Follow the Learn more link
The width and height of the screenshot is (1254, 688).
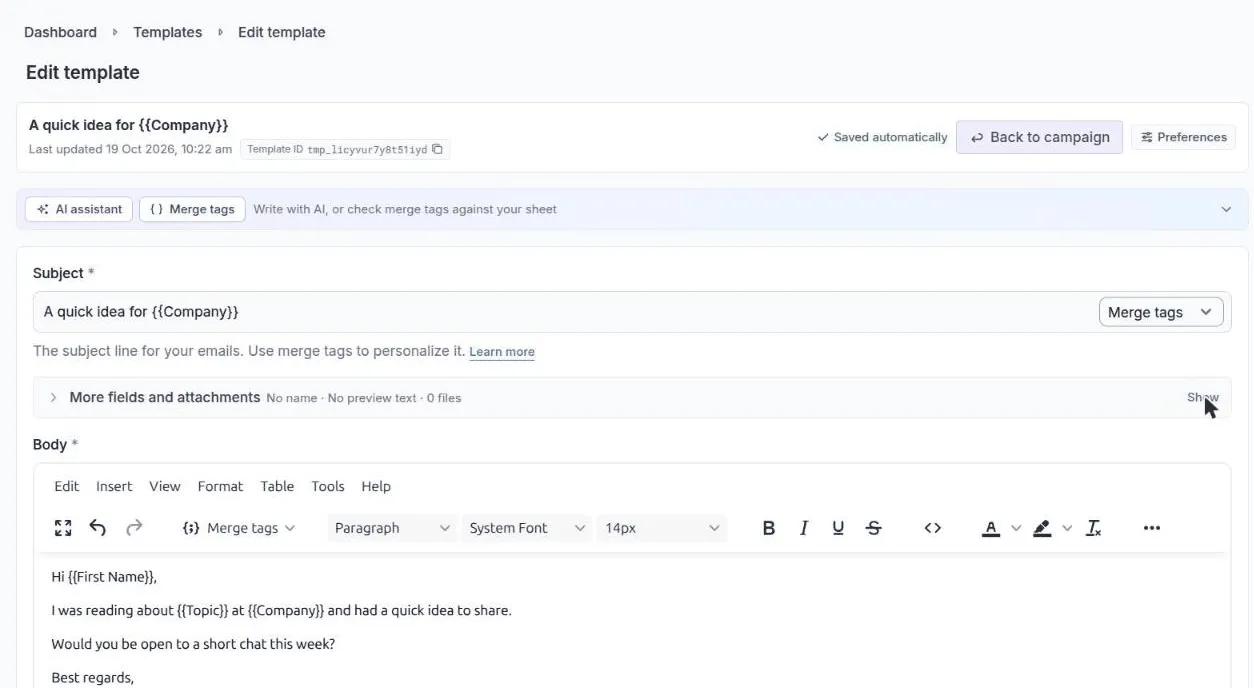point(502,352)
